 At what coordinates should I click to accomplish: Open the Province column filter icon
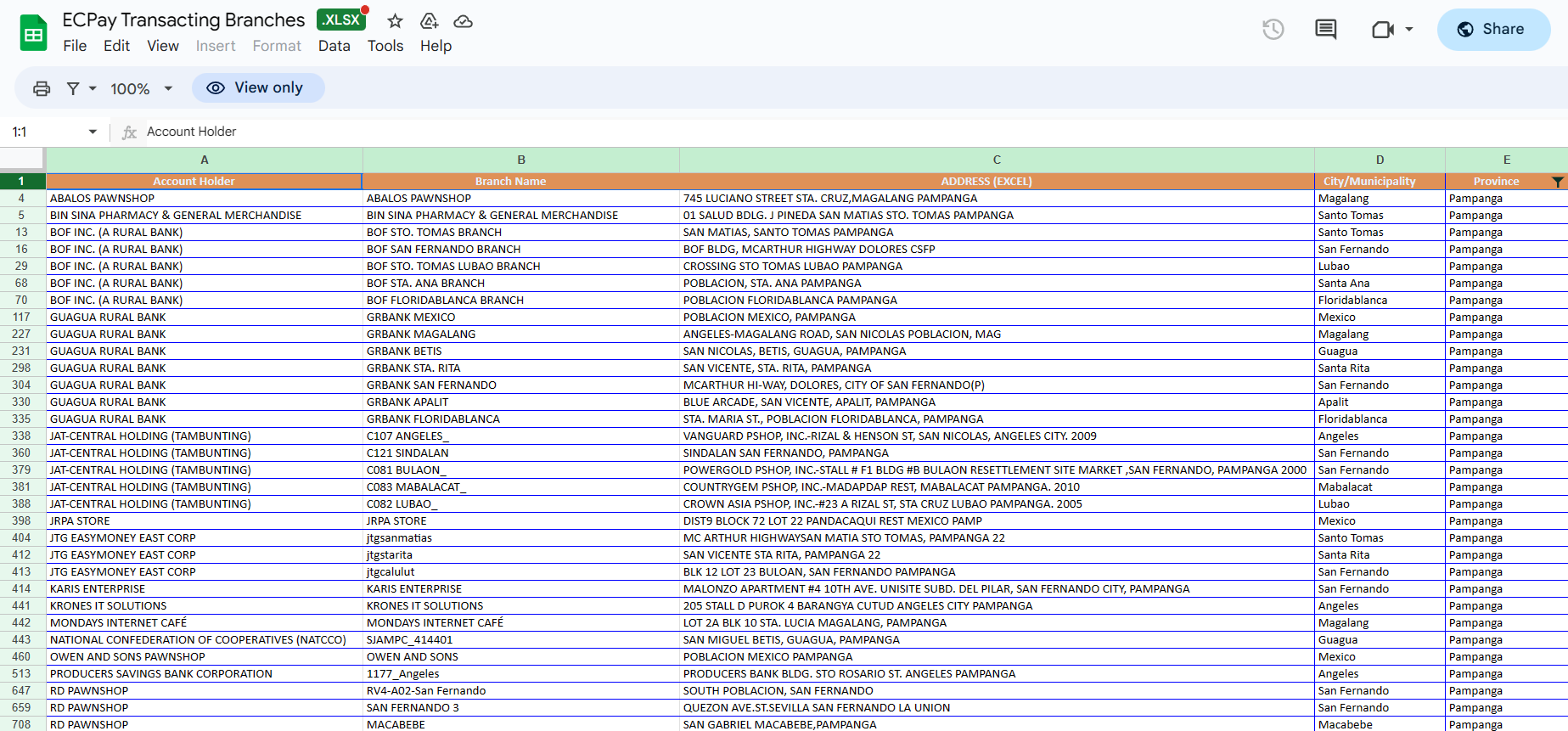coord(1558,182)
